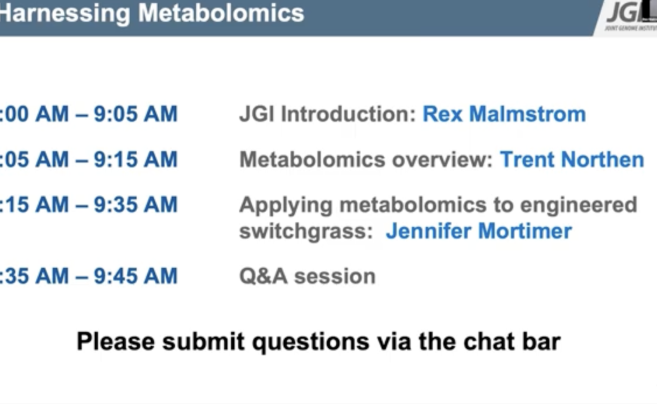
Task: Click the 9:45 AM end time
Action: click(x=135, y=276)
